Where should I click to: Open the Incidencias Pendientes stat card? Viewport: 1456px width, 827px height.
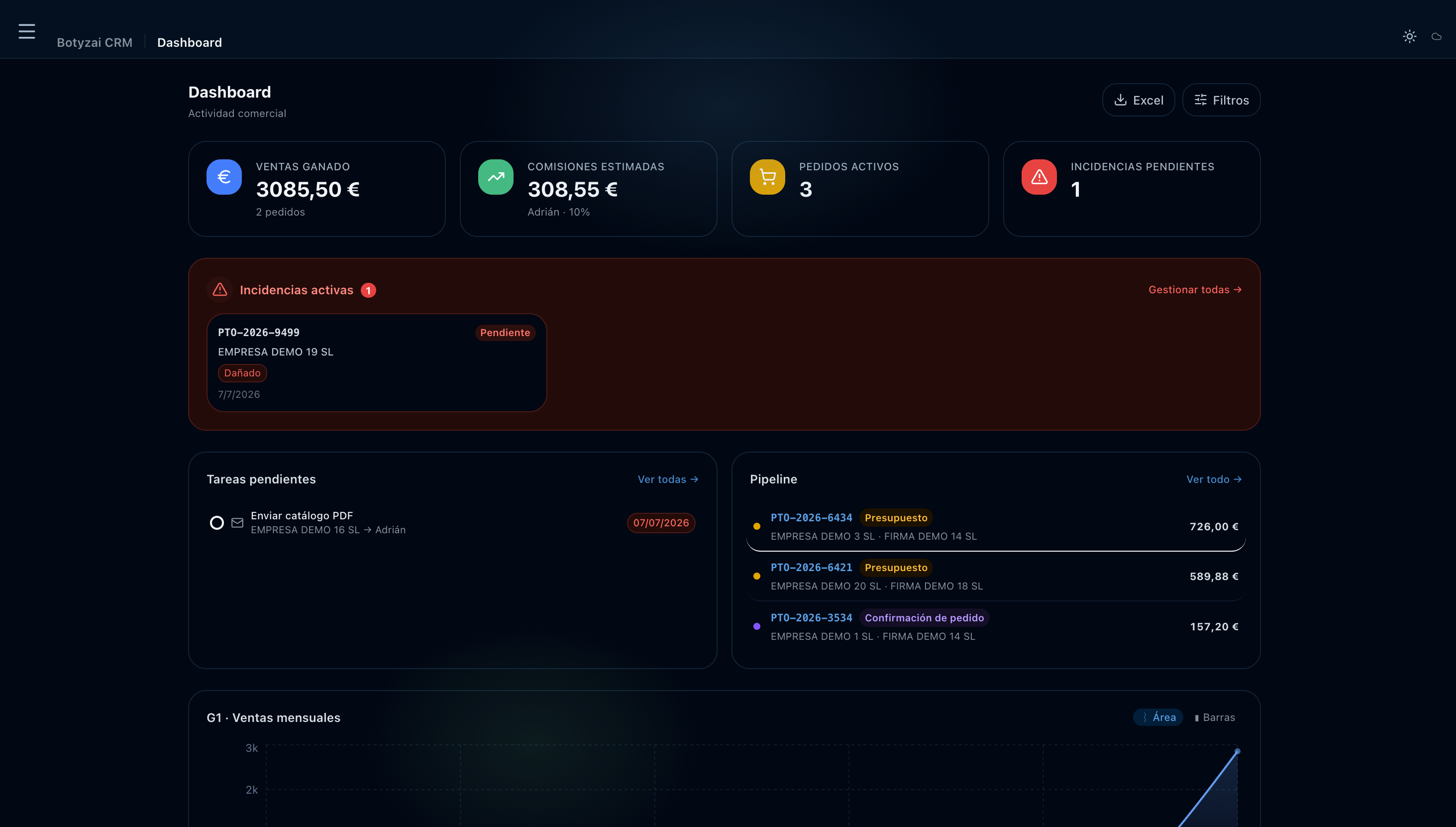[x=1132, y=189]
